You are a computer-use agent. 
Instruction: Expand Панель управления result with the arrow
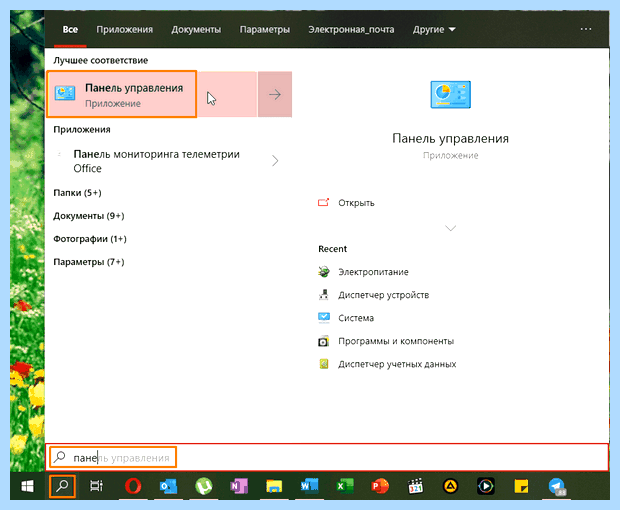point(275,94)
